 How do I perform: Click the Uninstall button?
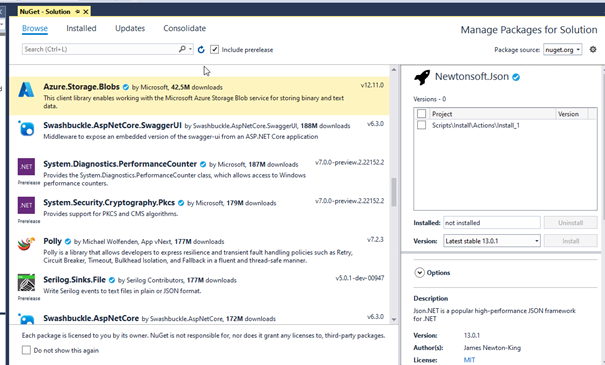(571, 223)
